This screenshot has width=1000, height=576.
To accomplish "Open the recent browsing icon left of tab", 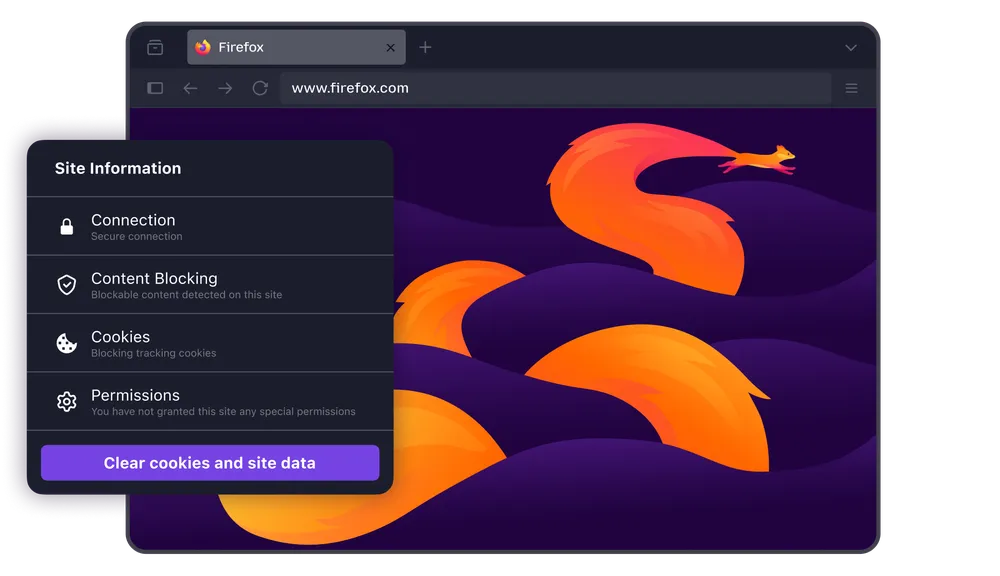I will (x=155, y=47).
